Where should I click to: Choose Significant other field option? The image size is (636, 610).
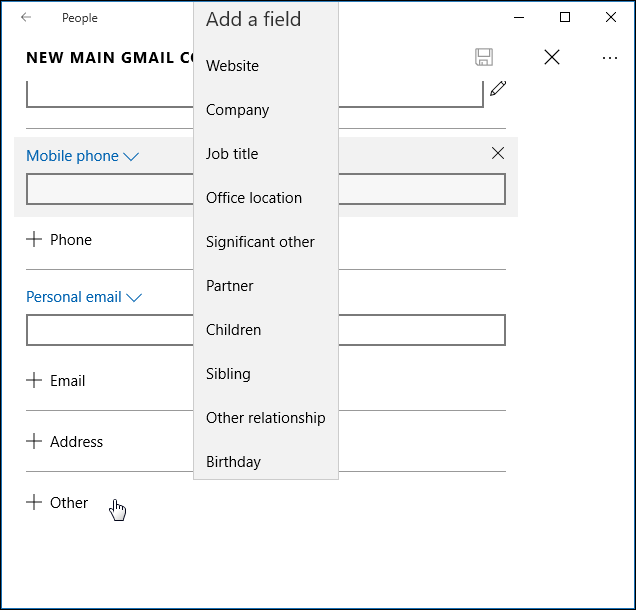(x=260, y=242)
